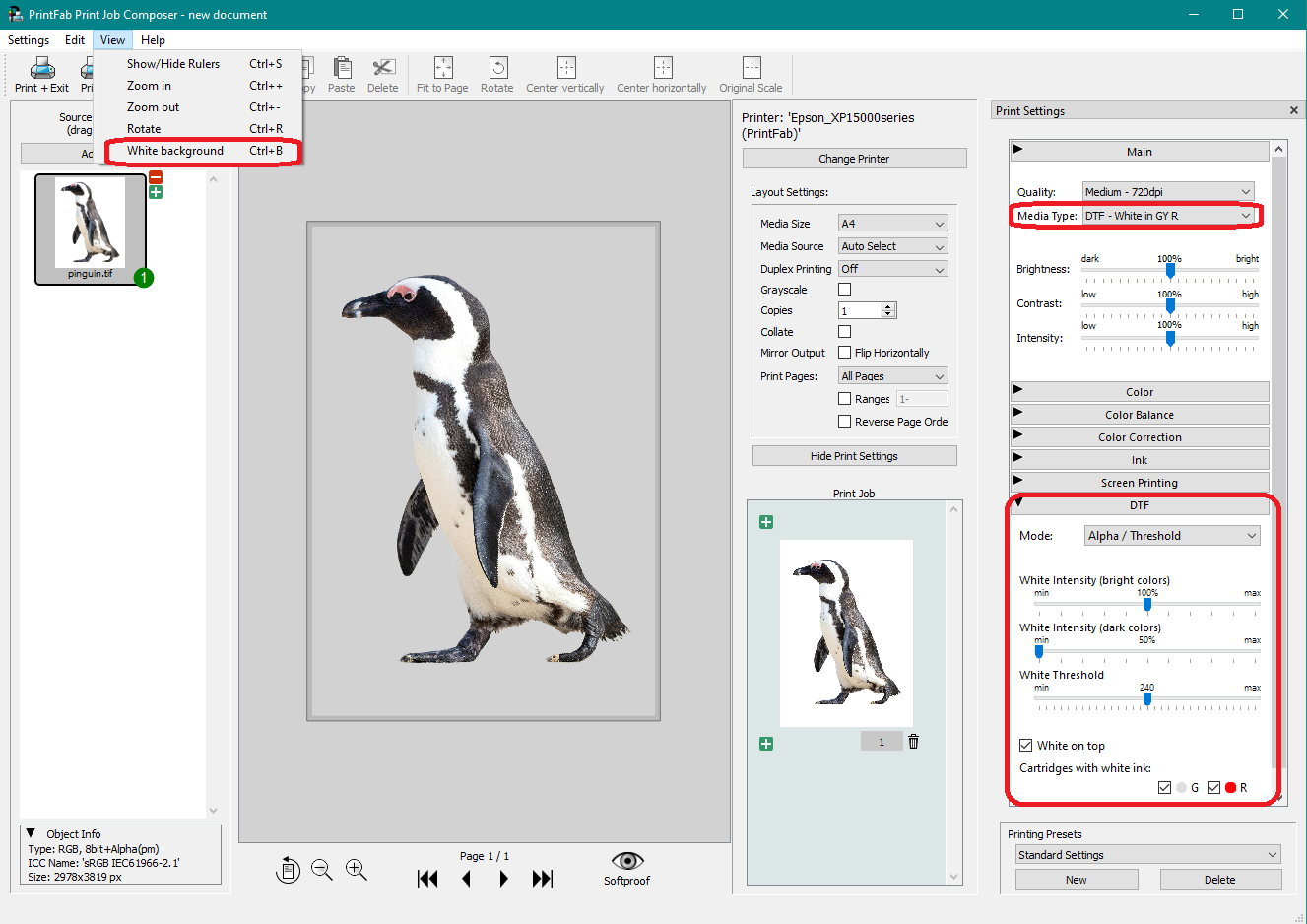
Task: Open the Help menu
Action: click(x=153, y=39)
